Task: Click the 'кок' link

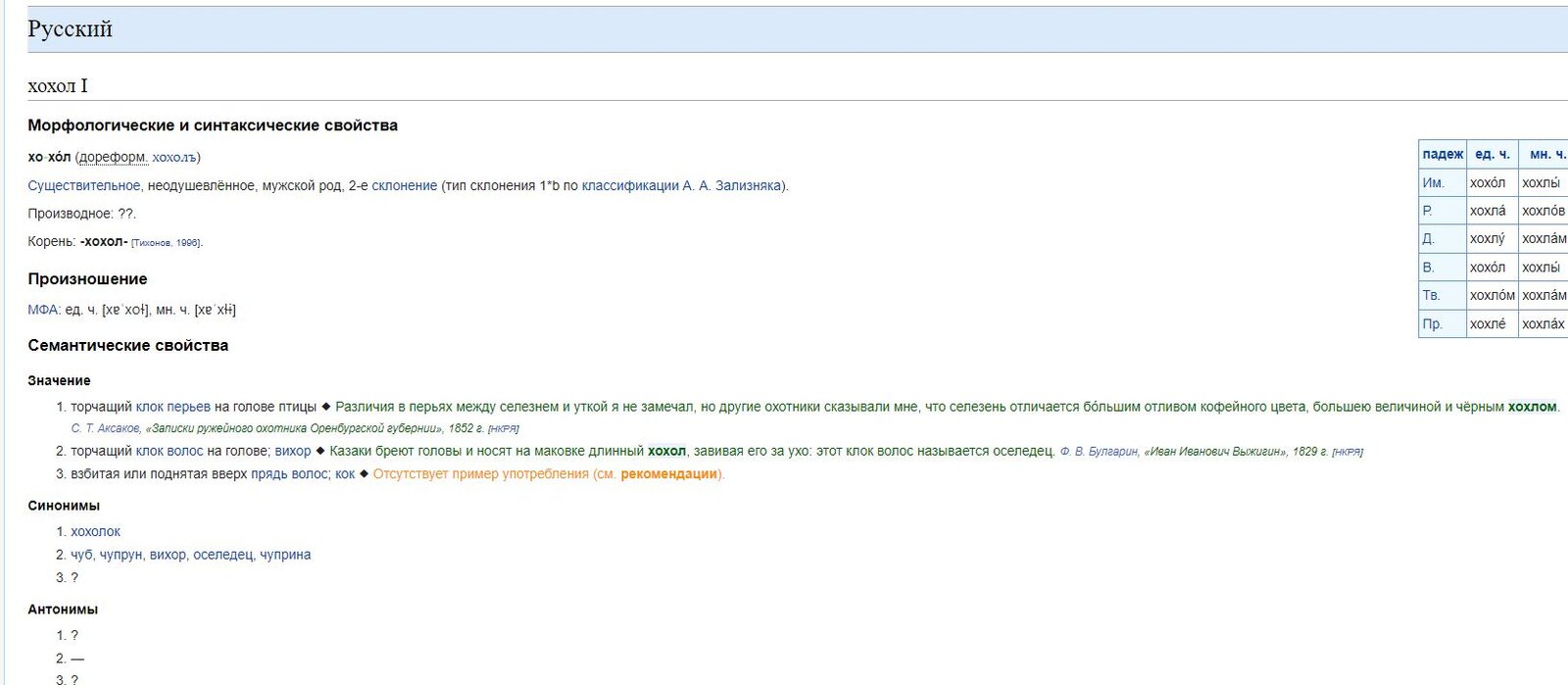Action: click(345, 474)
